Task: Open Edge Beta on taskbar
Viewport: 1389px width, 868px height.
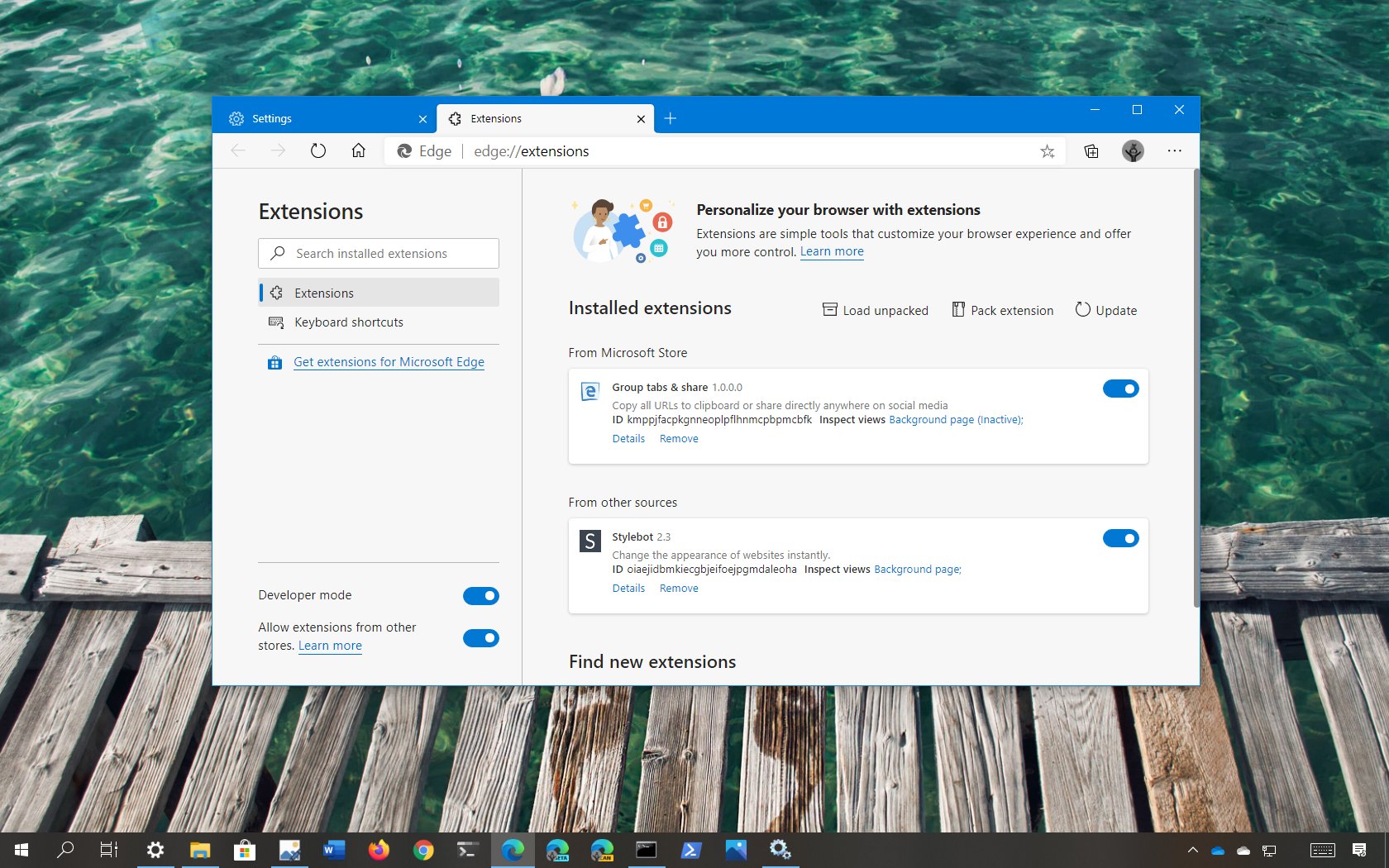Action: [557, 850]
